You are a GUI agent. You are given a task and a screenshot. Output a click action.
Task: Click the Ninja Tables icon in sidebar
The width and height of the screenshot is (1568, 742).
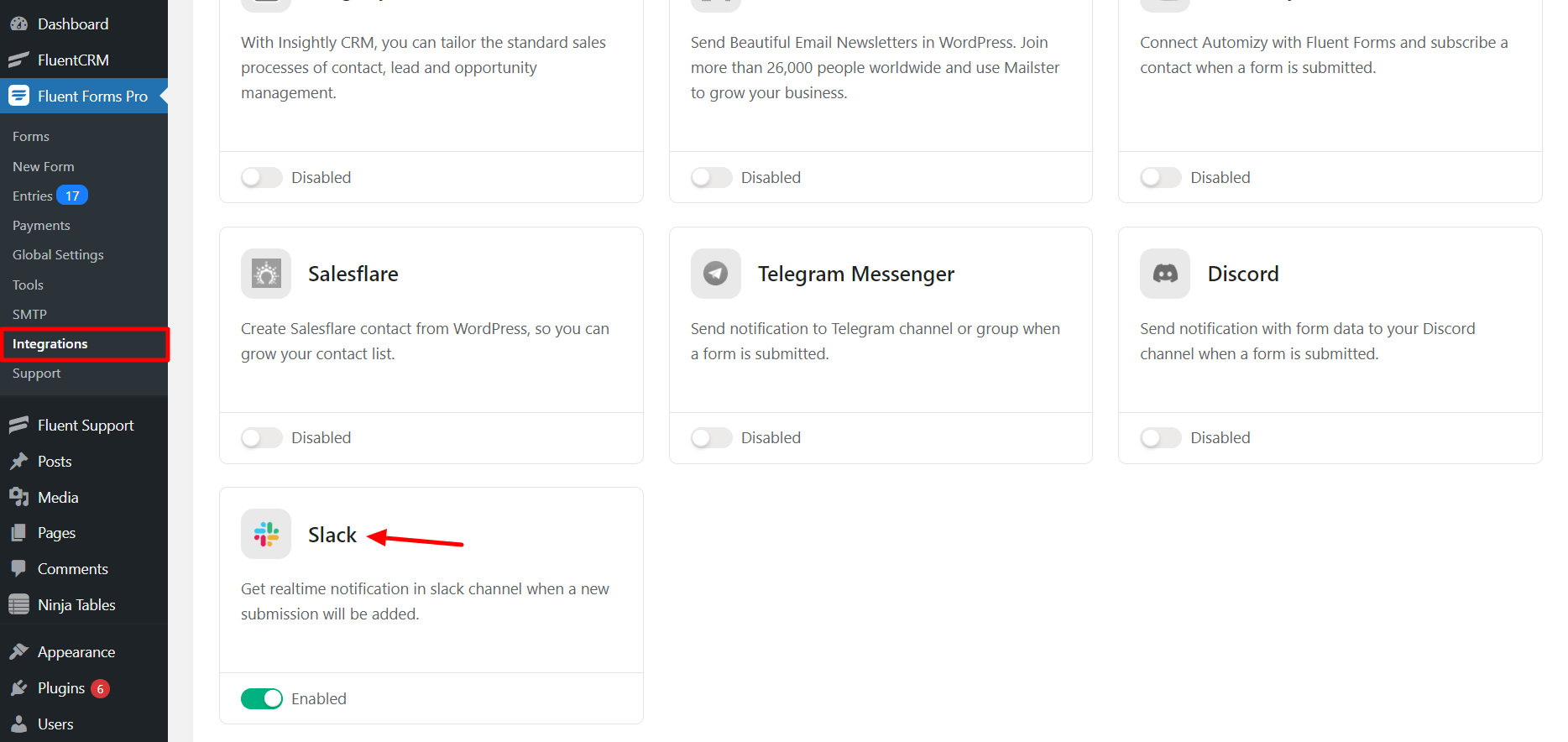pos(18,604)
